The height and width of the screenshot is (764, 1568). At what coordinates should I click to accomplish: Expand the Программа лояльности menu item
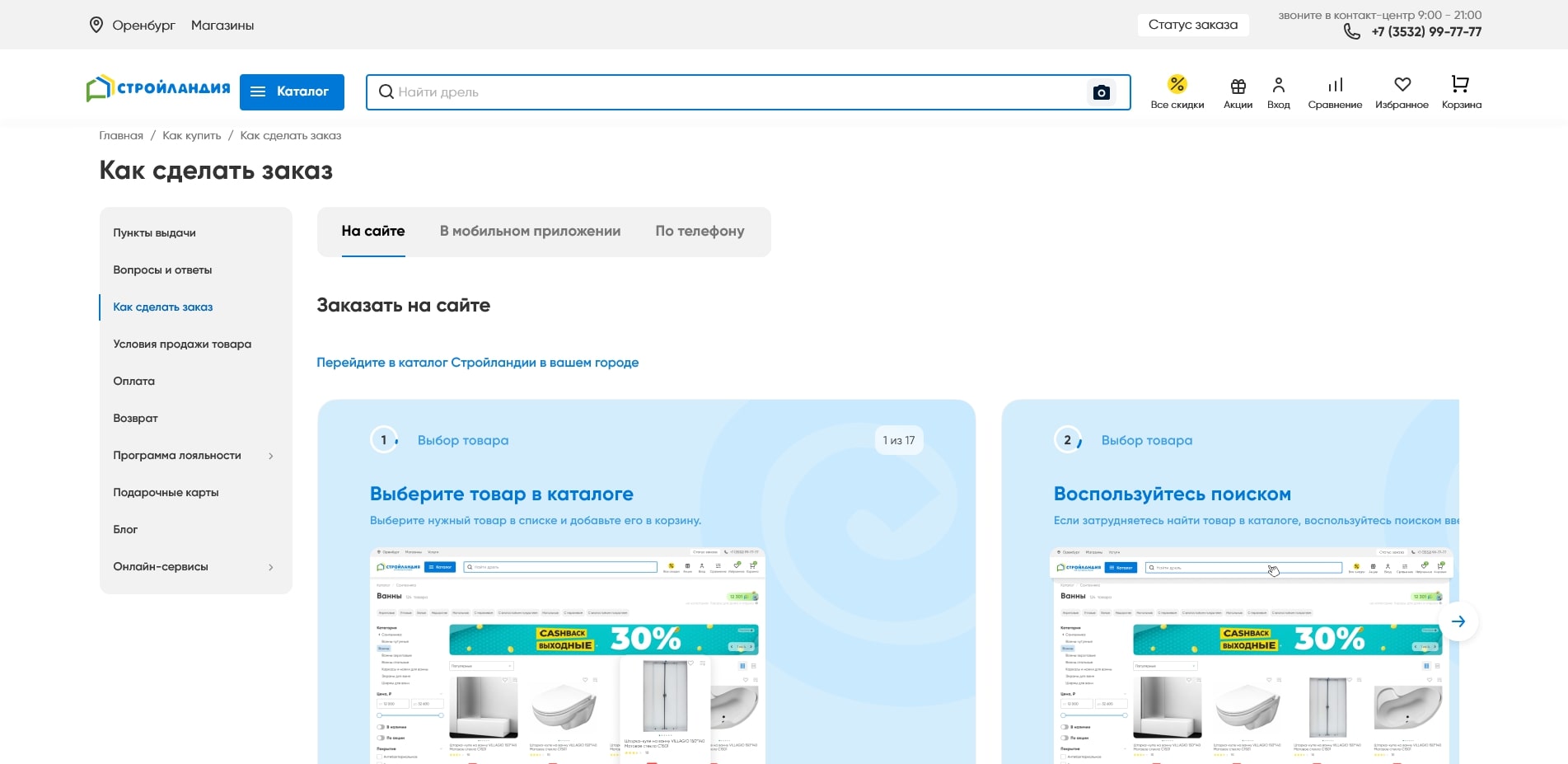(x=177, y=455)
